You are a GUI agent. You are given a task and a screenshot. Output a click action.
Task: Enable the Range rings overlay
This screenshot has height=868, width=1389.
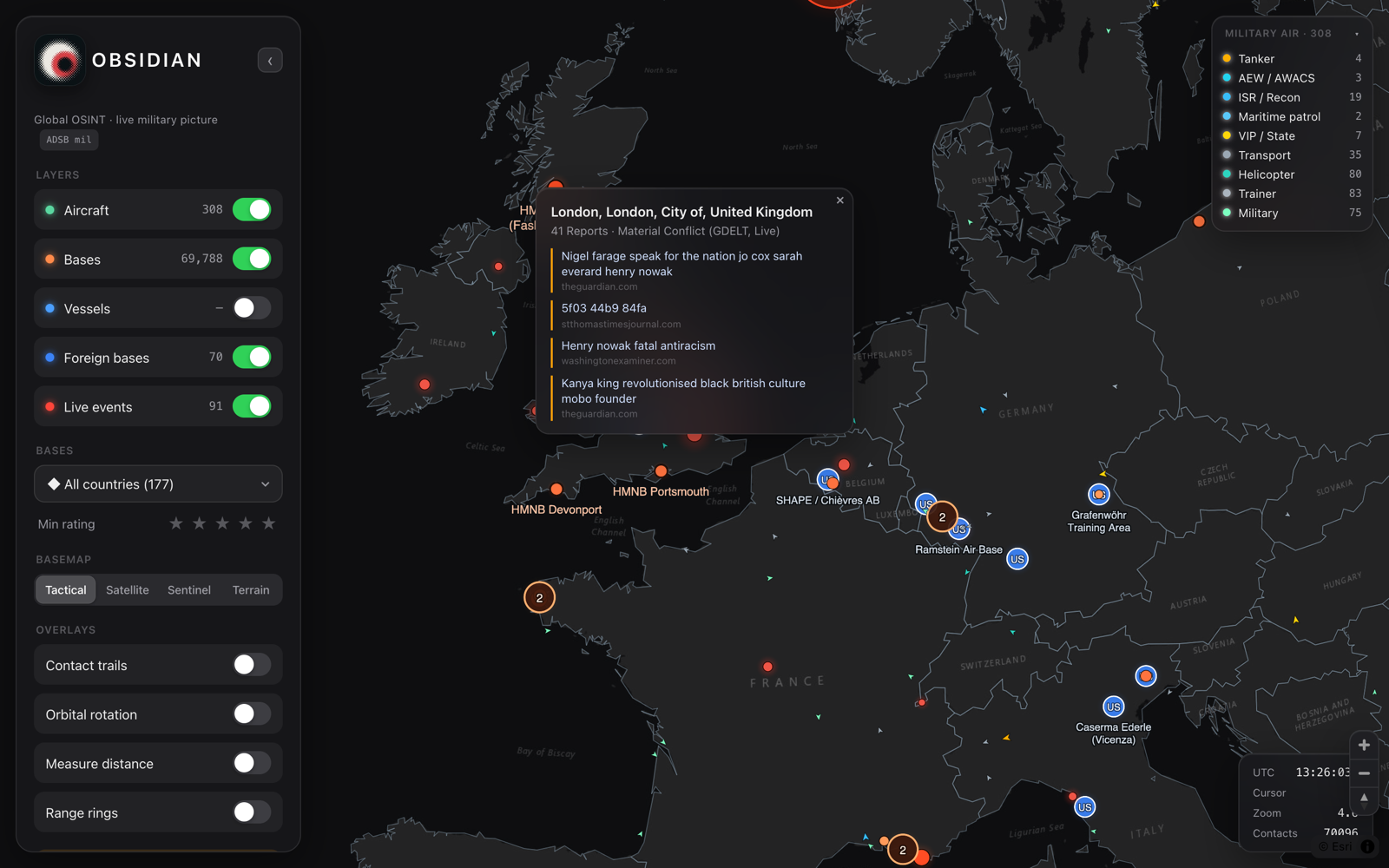252,812
